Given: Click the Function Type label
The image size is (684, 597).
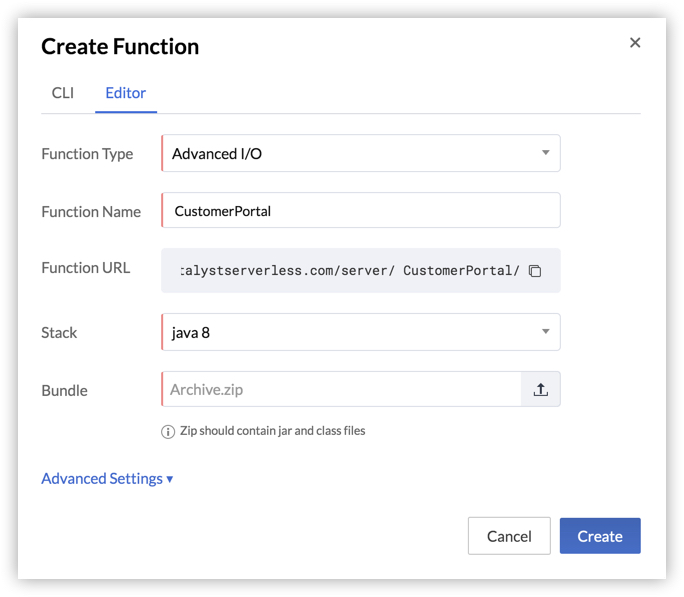Looking at the screenshot, I should coord(87,154).
